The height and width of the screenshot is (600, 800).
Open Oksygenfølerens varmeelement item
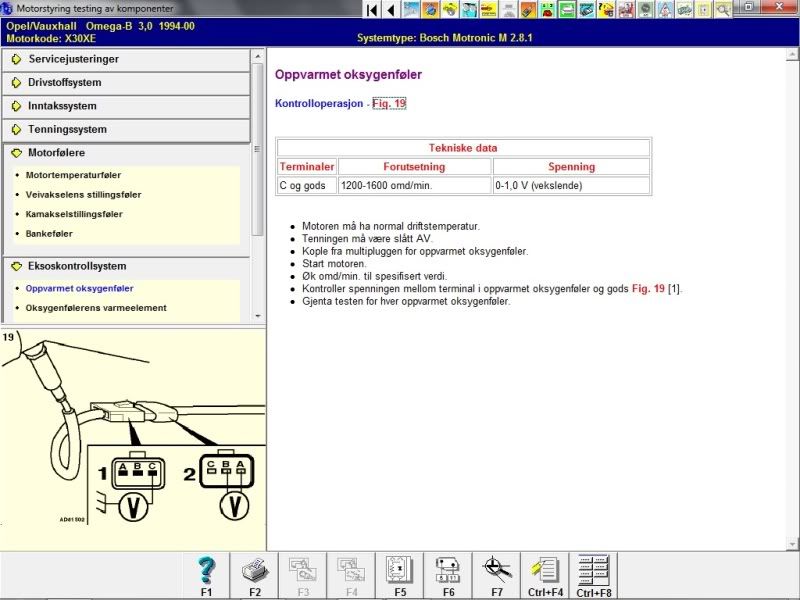(95, 308)
